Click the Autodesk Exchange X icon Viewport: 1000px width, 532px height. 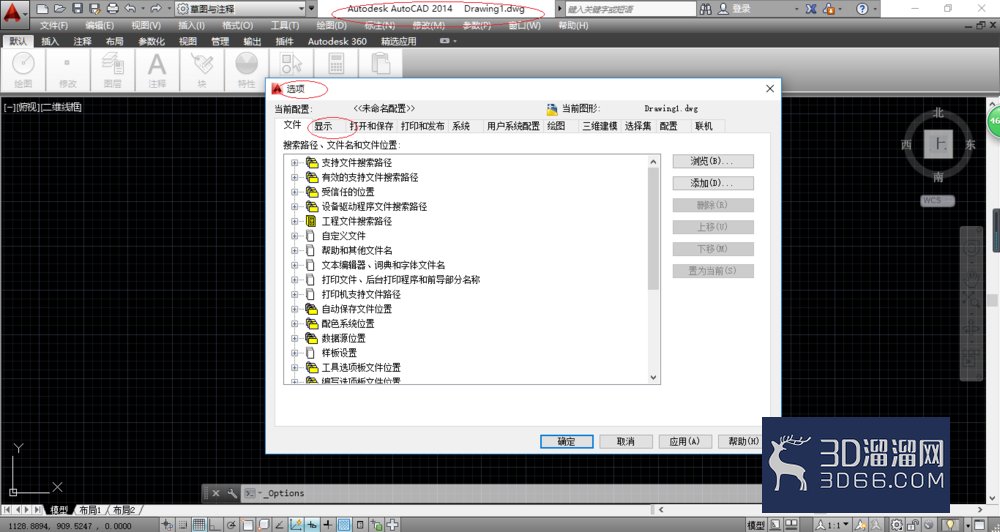(811, 9)
